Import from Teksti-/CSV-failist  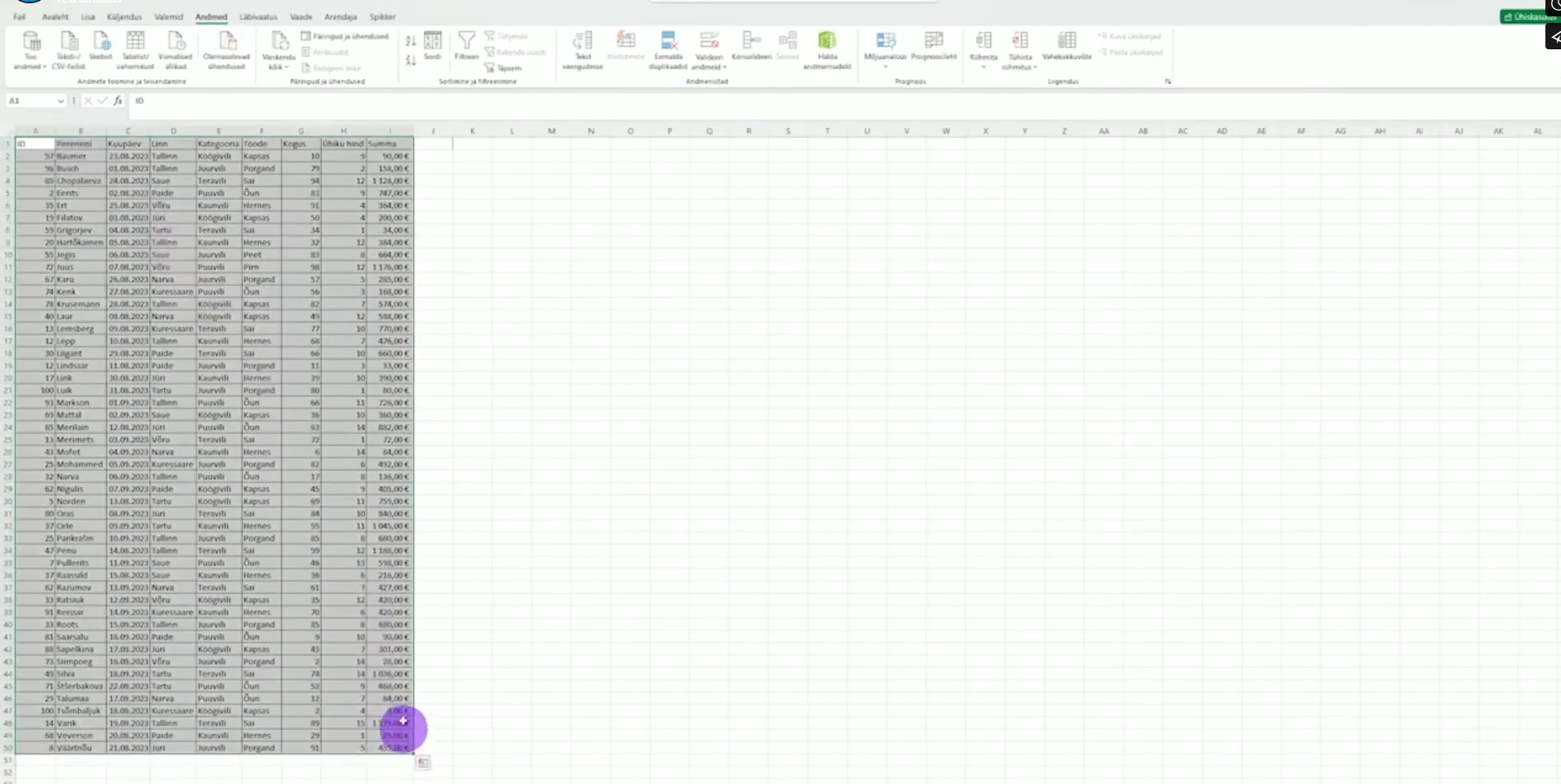[x=69, y=50]
